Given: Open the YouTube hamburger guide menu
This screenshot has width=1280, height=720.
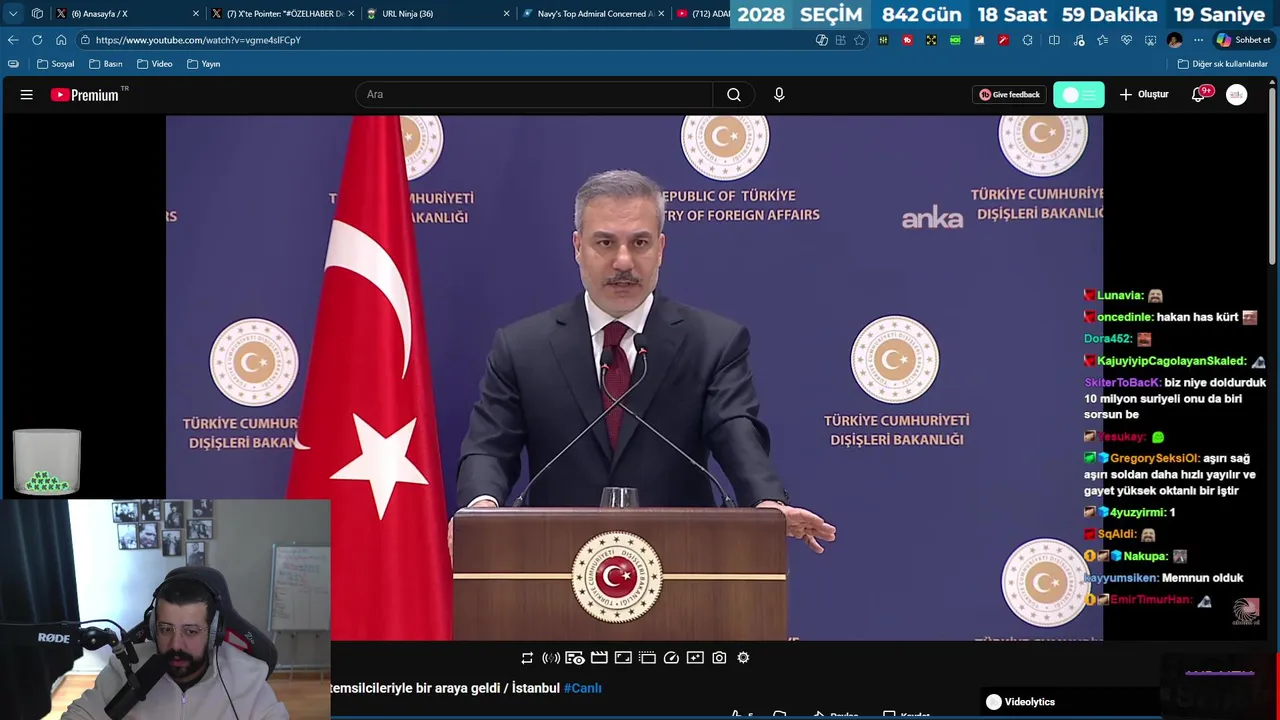Looking at the screenshot, I should [x=27, y=95].
